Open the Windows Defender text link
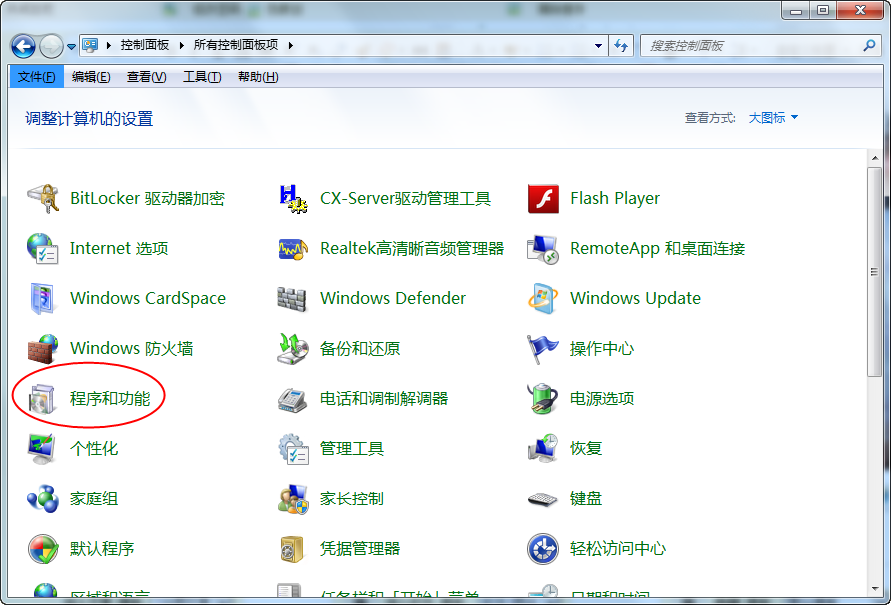The image size is (891, 605). click(393, 298)
